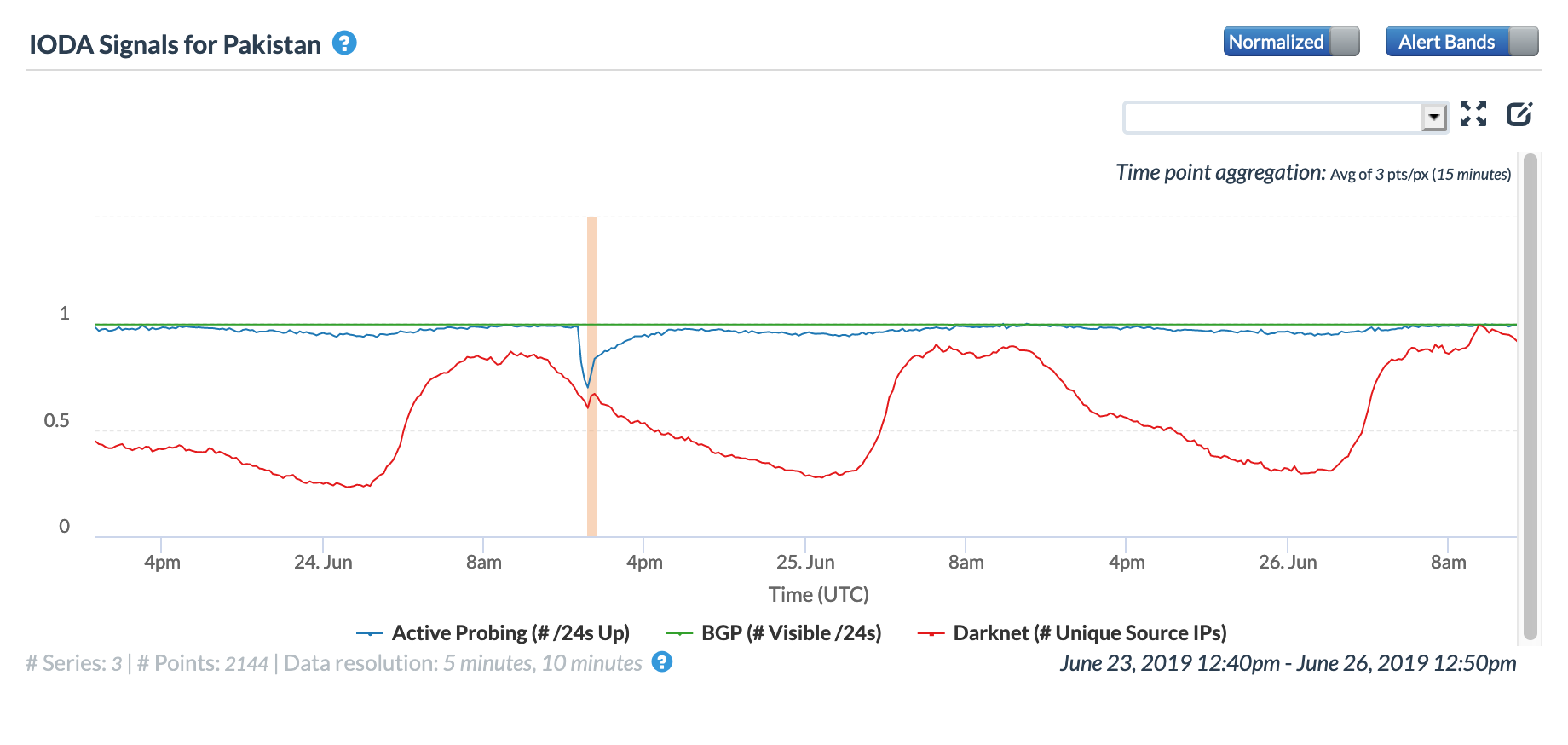
Task: Click the green BGP legend marker
Action: point(679,633)
